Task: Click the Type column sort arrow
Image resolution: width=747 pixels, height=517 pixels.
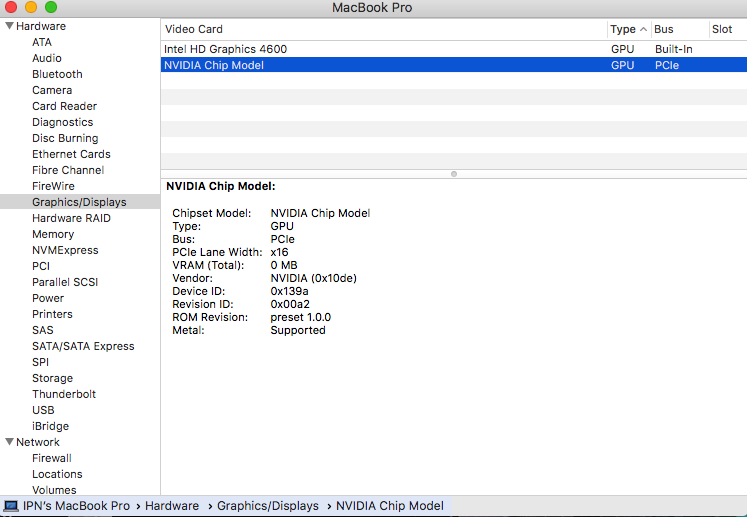Action: [x=643, y=29]
